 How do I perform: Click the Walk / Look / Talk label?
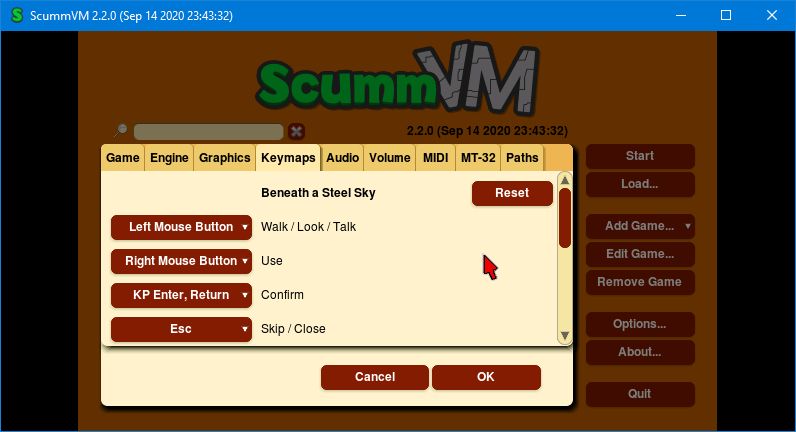tap(308, 227)
